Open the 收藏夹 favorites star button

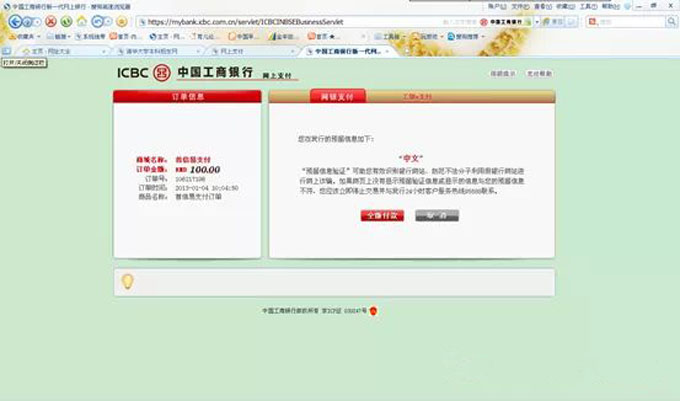tap(24, 36)
